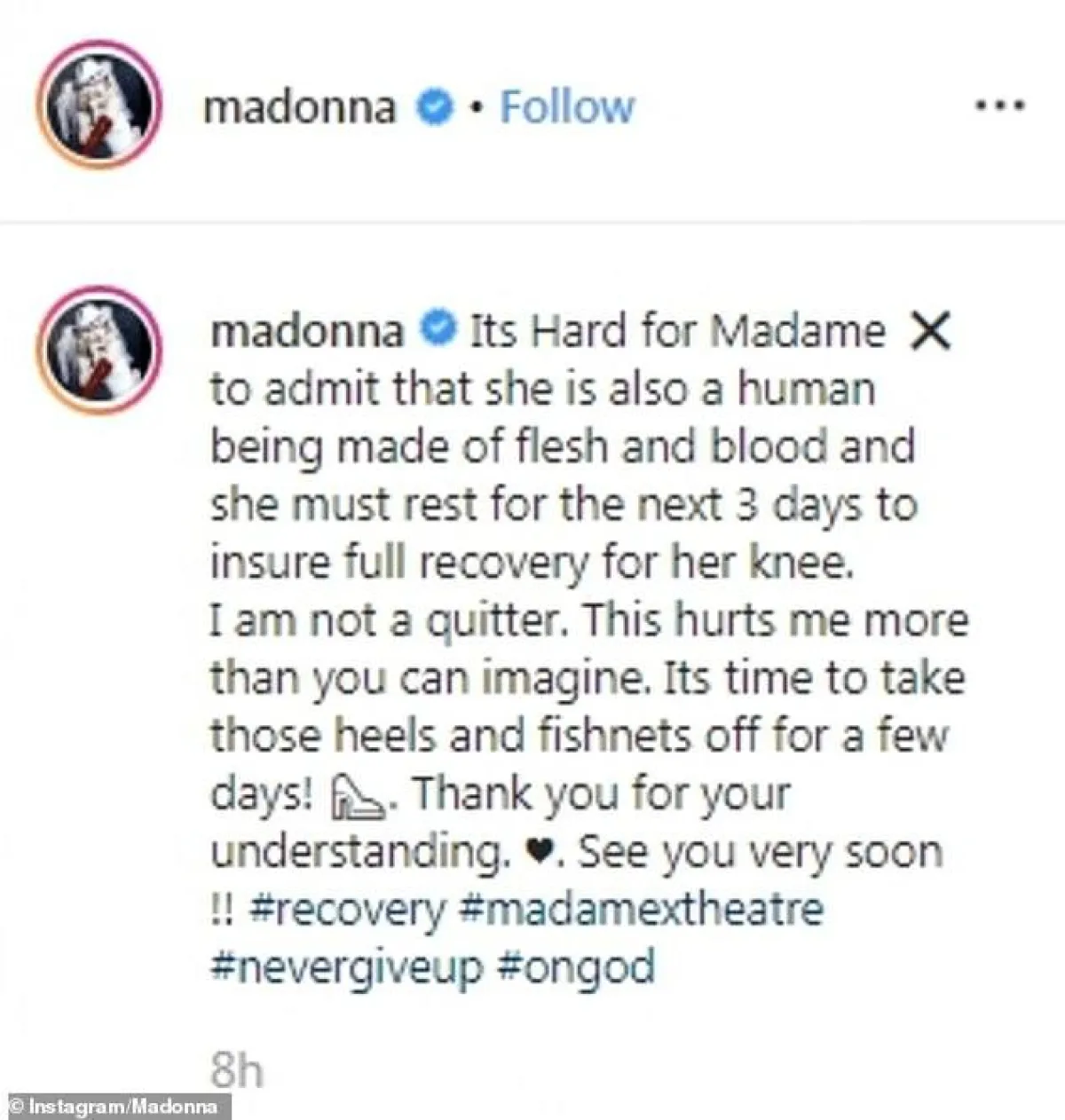Open the madonna username in the header
This screenshot has height=1120, width=1065.
pyautogui.click(x=300, y=107)
